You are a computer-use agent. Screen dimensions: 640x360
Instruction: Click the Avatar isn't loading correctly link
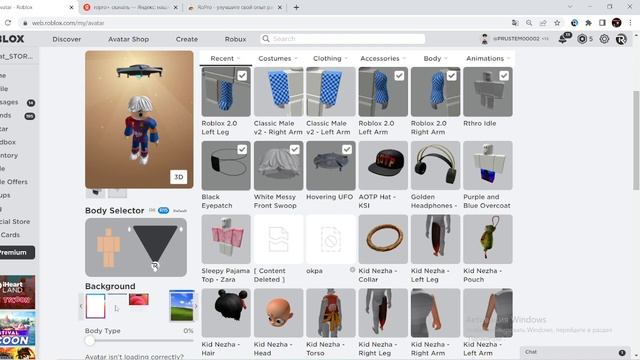coord(134,356)
